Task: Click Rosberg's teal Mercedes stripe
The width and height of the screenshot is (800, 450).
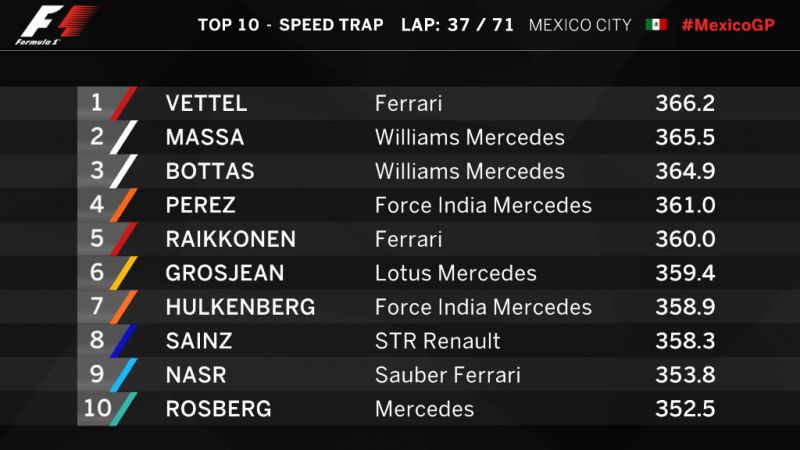Action: [x=123, y=409]
